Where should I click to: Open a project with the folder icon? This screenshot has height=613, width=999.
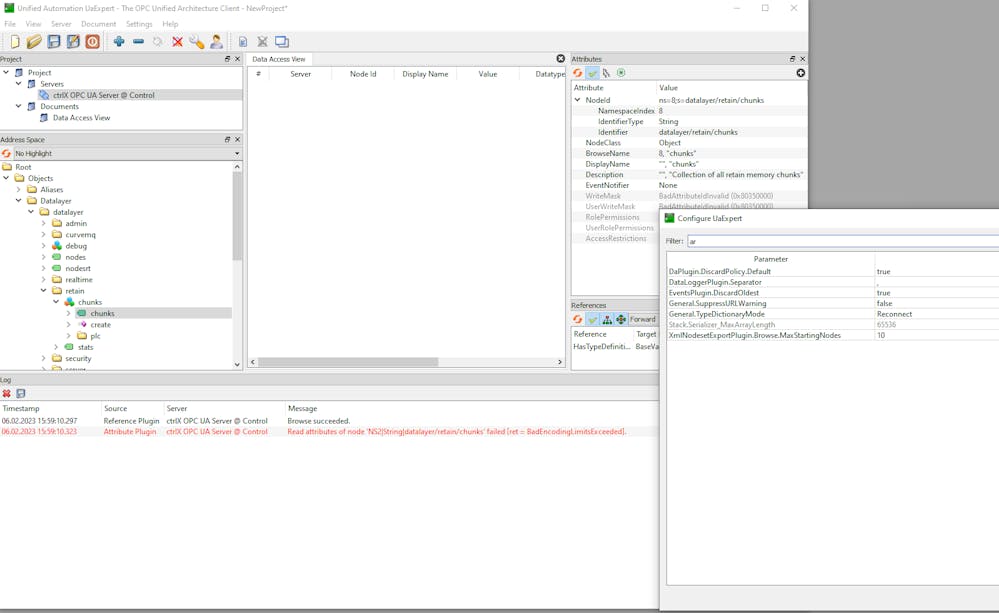point(34,42)
